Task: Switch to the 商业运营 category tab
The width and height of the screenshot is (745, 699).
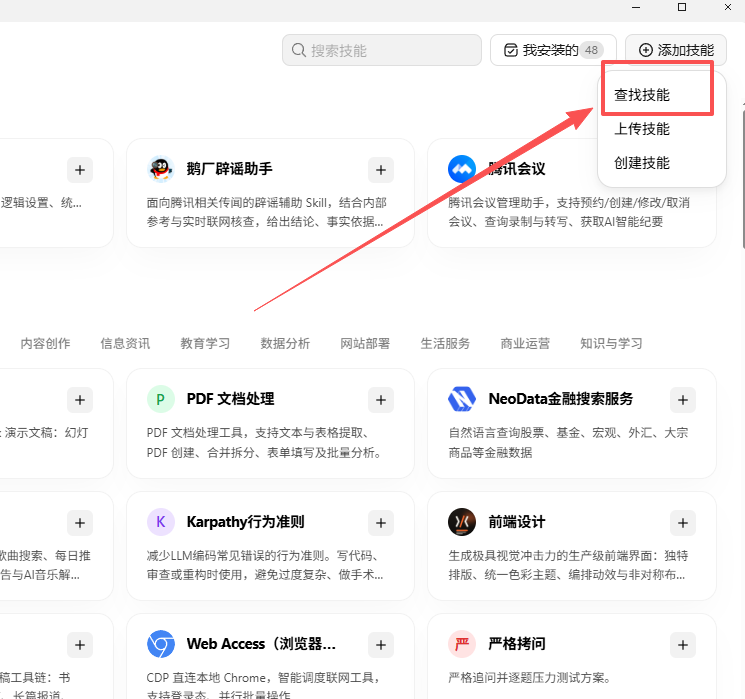Action: point(525,344)
